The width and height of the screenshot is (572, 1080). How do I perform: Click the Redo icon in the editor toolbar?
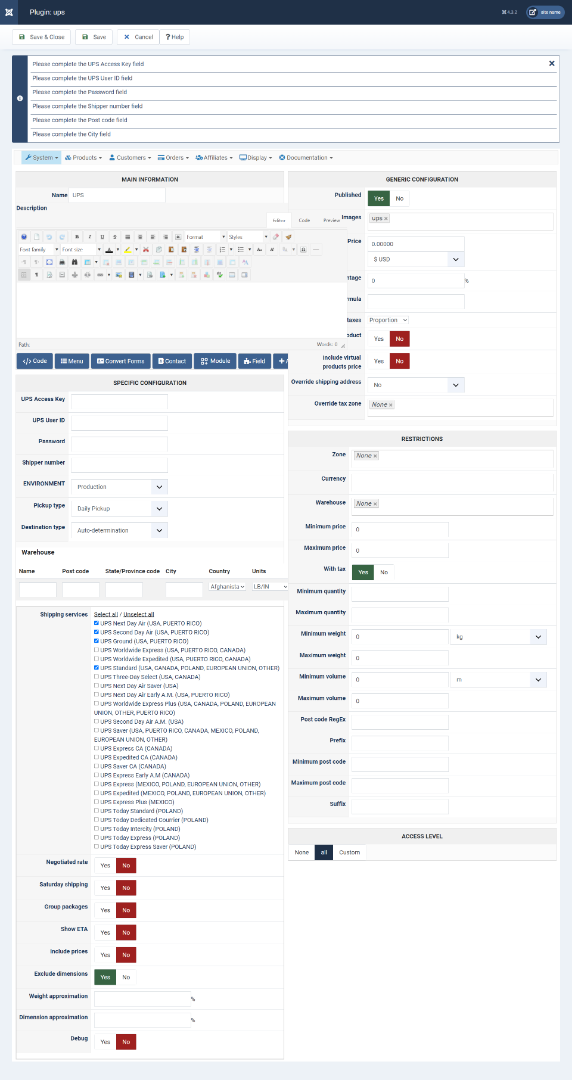click(x=61, y=236)
